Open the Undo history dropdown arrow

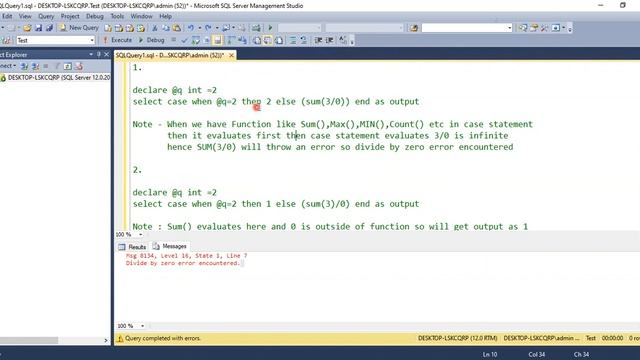click(199, 28)
